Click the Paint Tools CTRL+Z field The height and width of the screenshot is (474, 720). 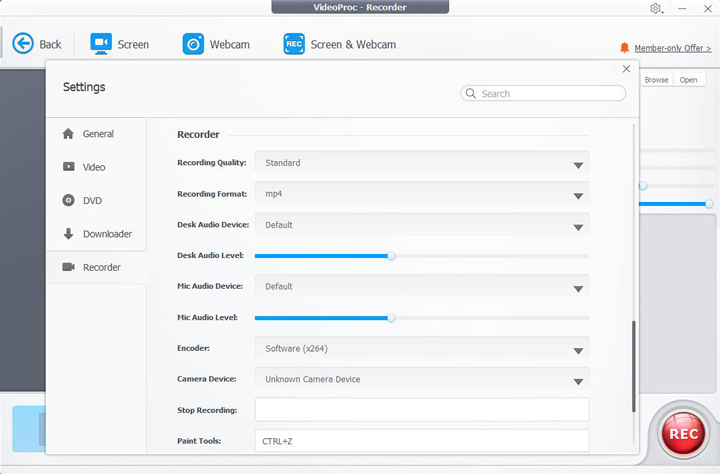point(422,441)
